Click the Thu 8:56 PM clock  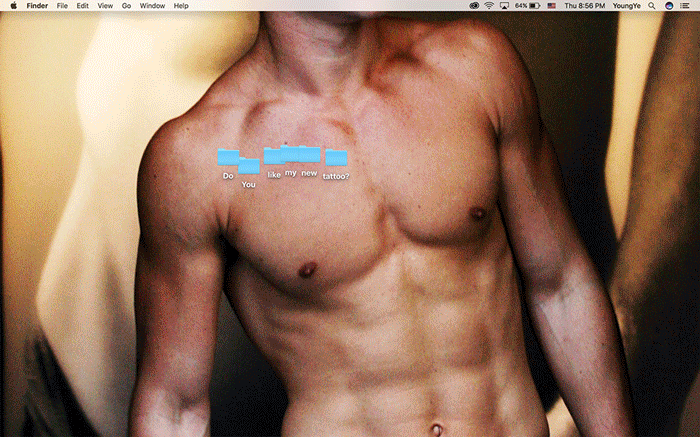(x=584, y=6)
